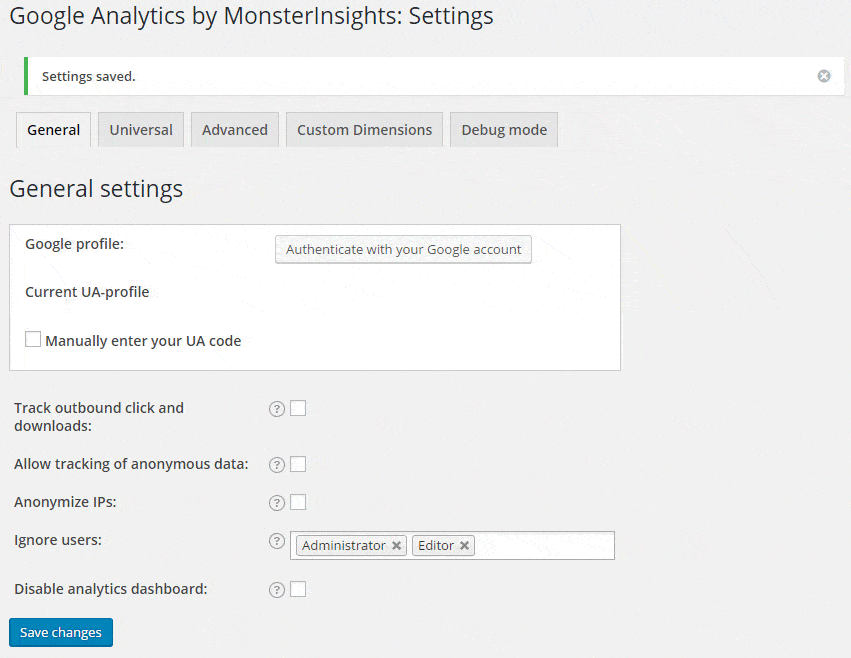Viewport: 851px width, 658px height.
Task: Dismiss the Settings saved notice
Action: [823, 76]
